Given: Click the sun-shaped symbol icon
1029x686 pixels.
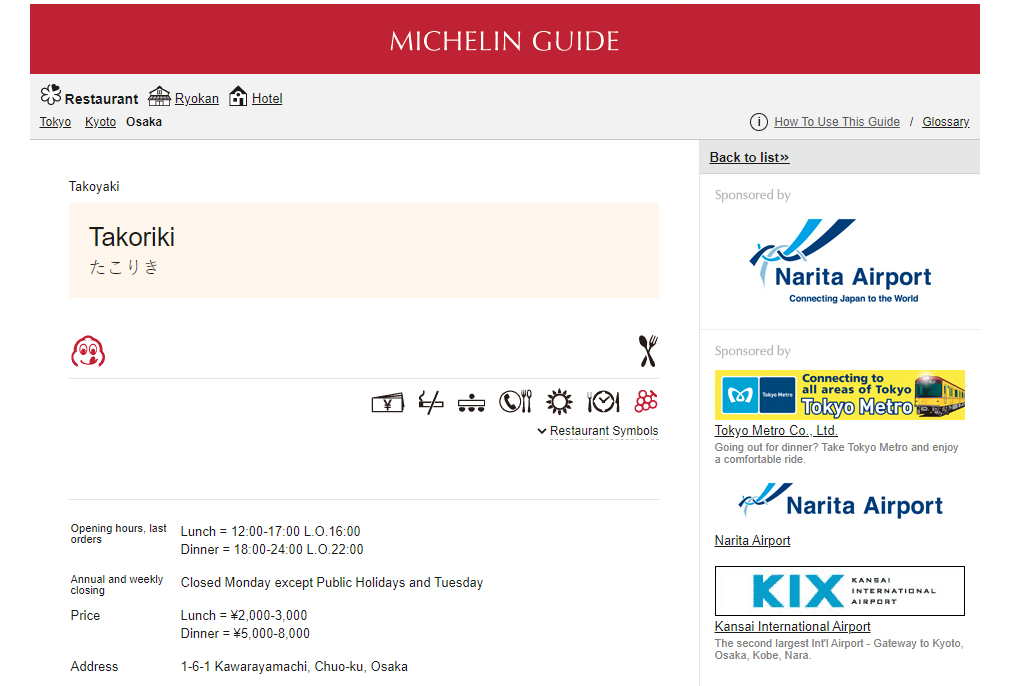Looking at the screenshot, I should coord(559,402).
